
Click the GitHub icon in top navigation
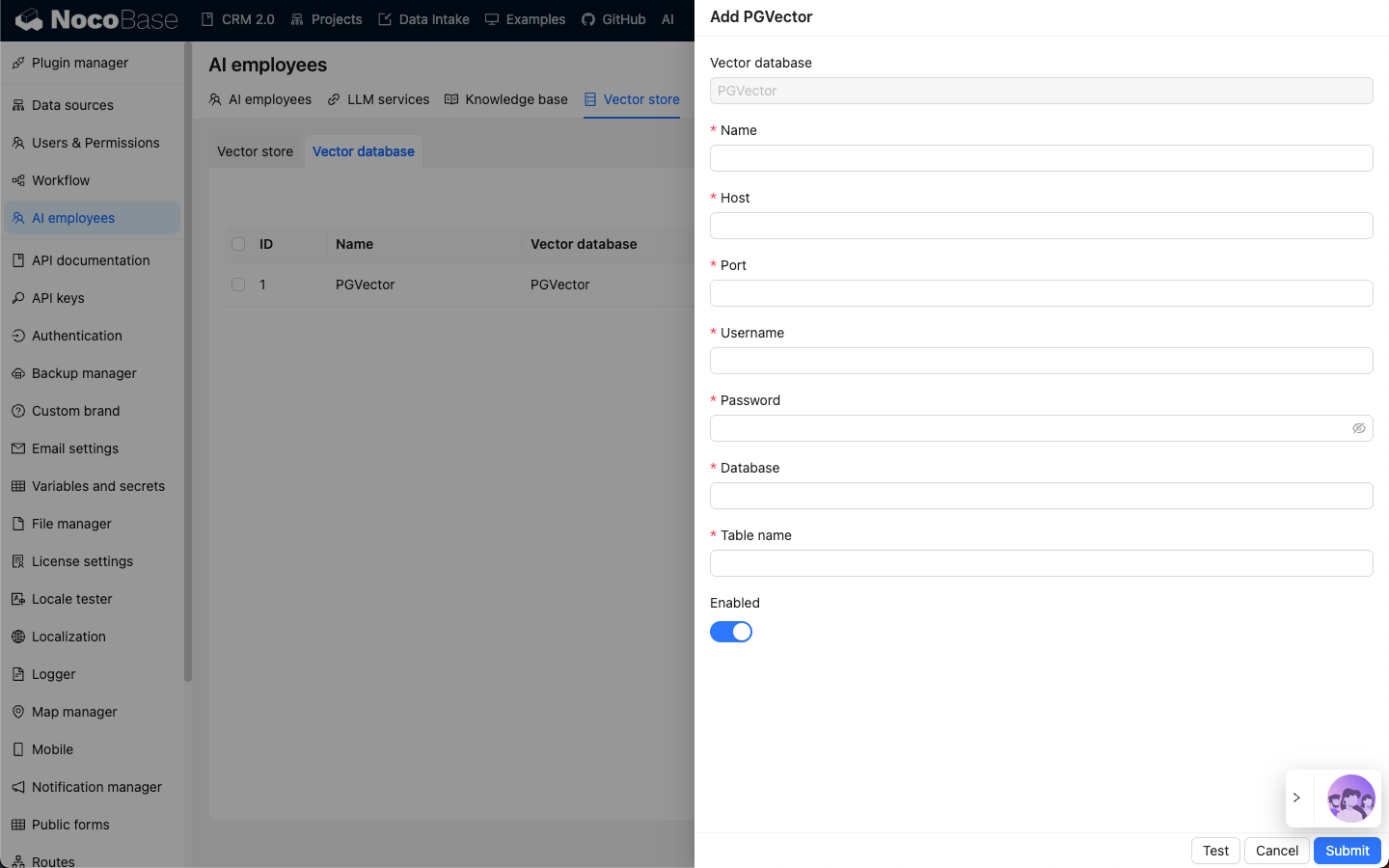588,19
